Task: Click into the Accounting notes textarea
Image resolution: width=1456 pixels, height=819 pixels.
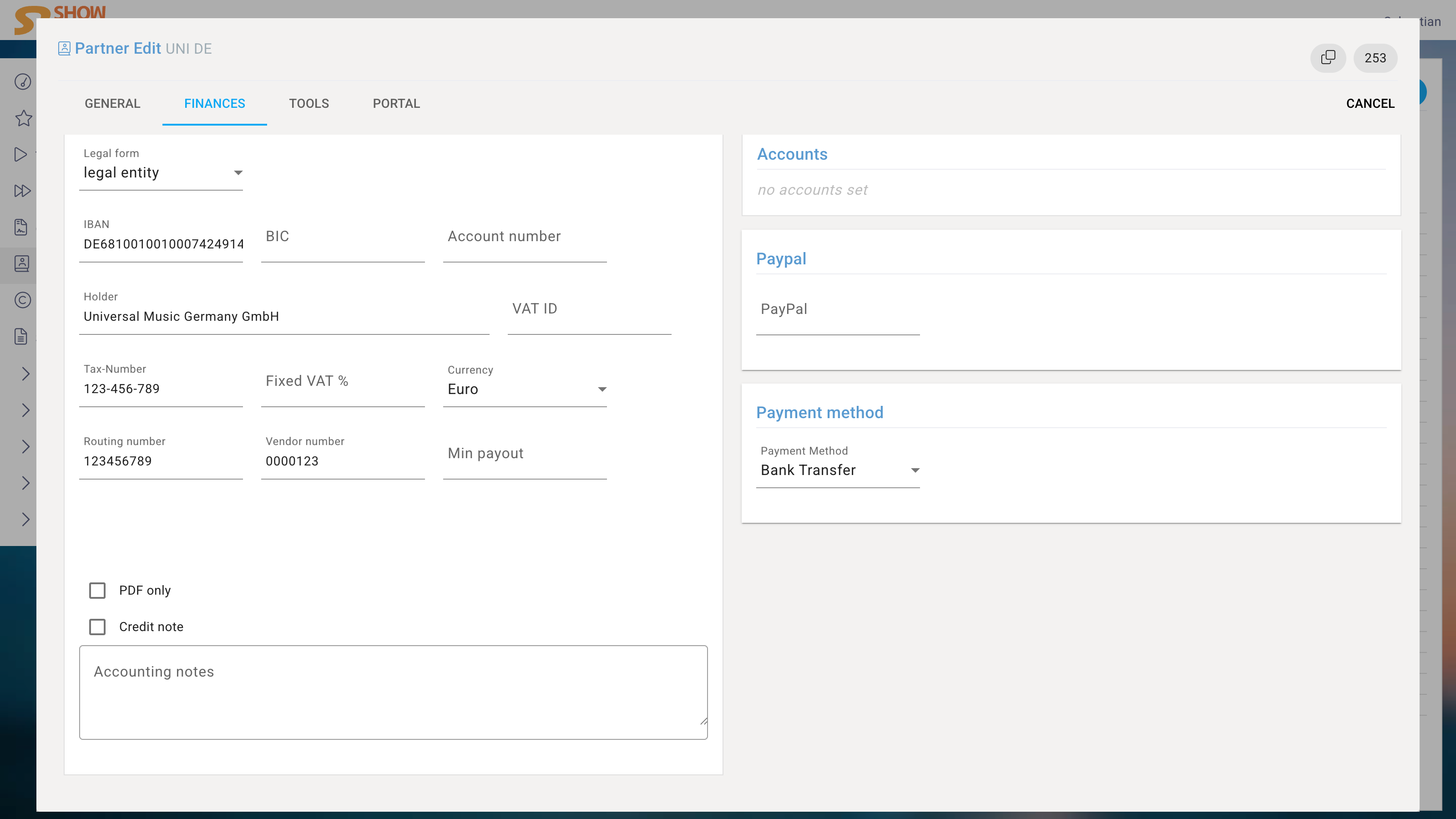Action: point(393,692)
